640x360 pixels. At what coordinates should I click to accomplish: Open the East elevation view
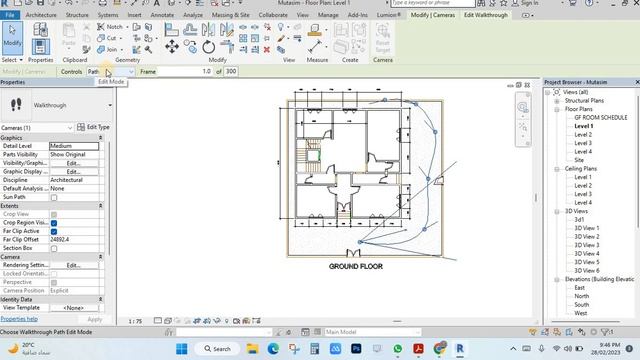(x=579, y=288)
